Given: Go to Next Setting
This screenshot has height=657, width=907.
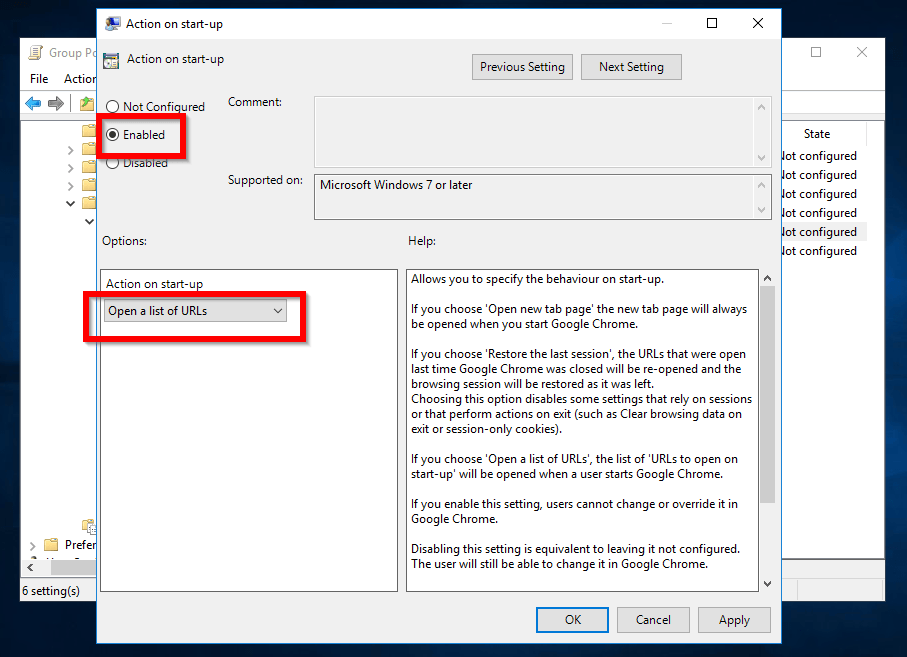Looking at the screenshot, I should (x=630, y=67).
